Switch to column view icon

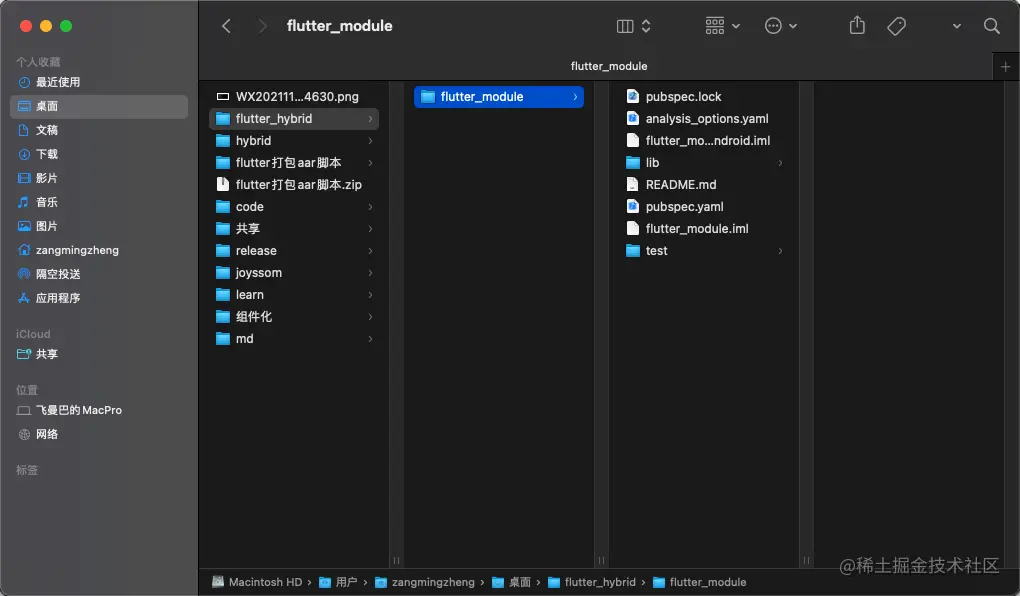point(624,26)
